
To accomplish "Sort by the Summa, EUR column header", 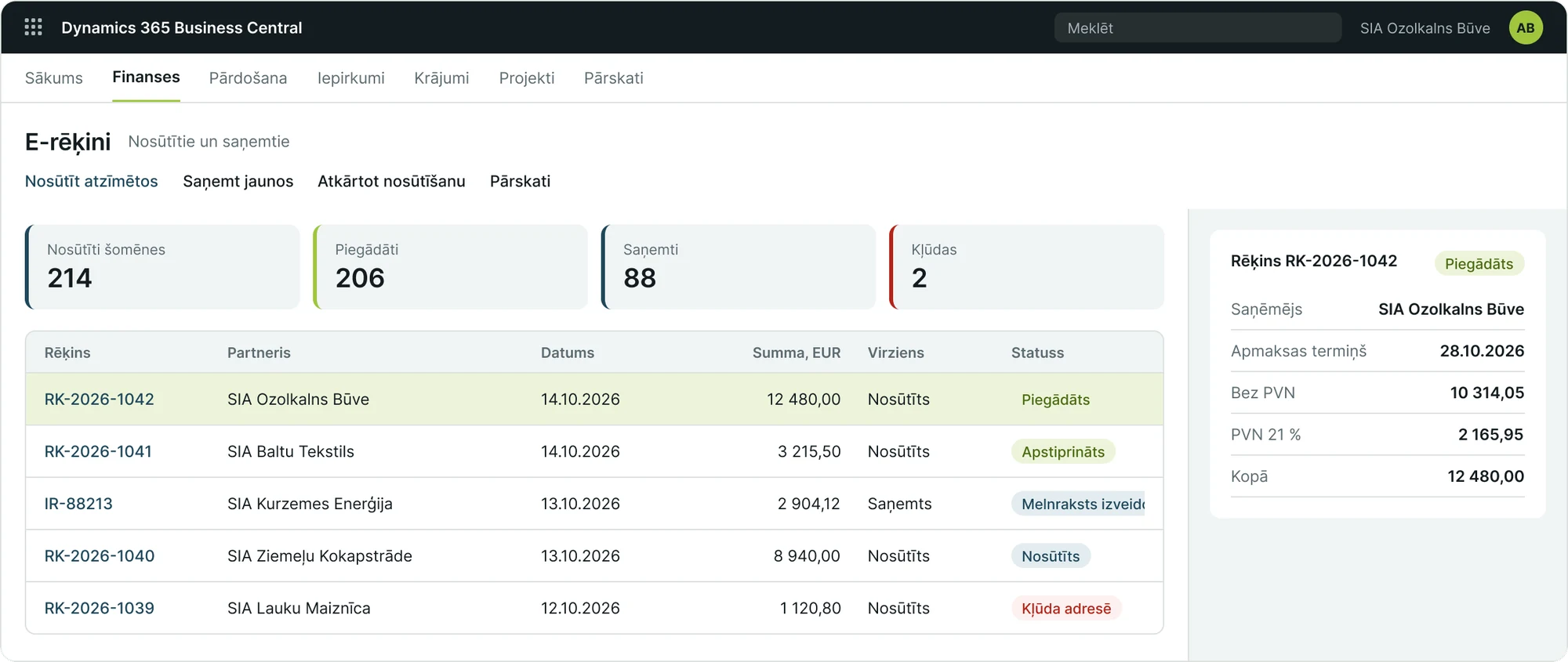I will 797,353.
